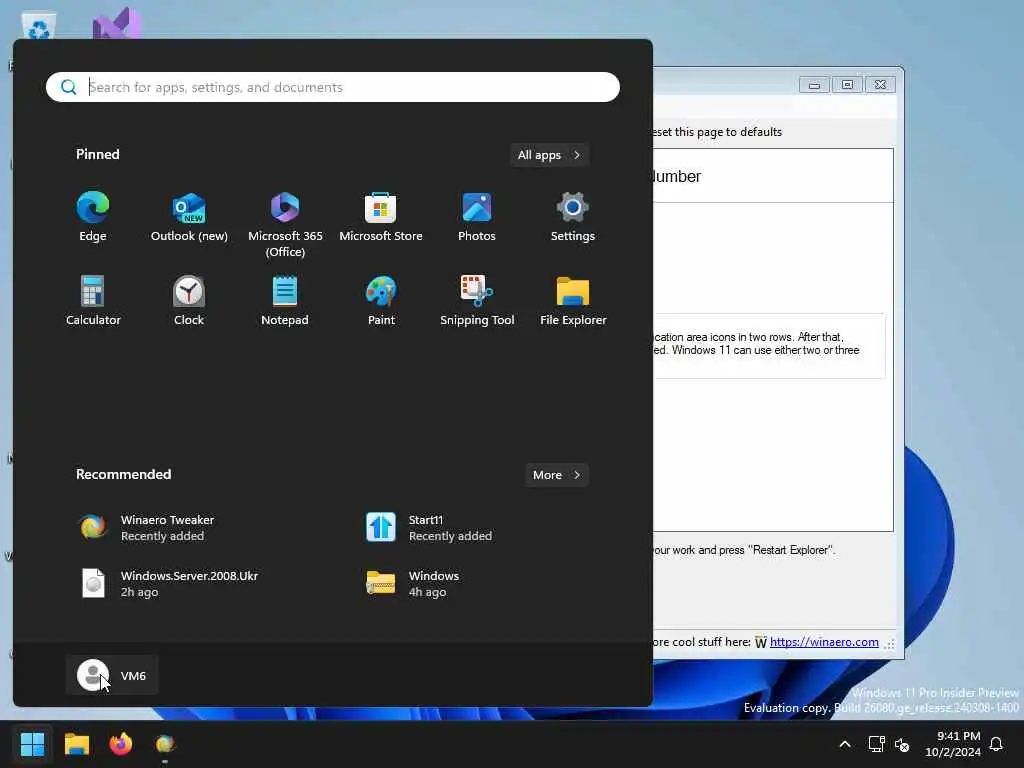This screenshot has height=768, width=1024.
Task: Launch Outlook (new) pinned app
Action: [x=189, y=217]
